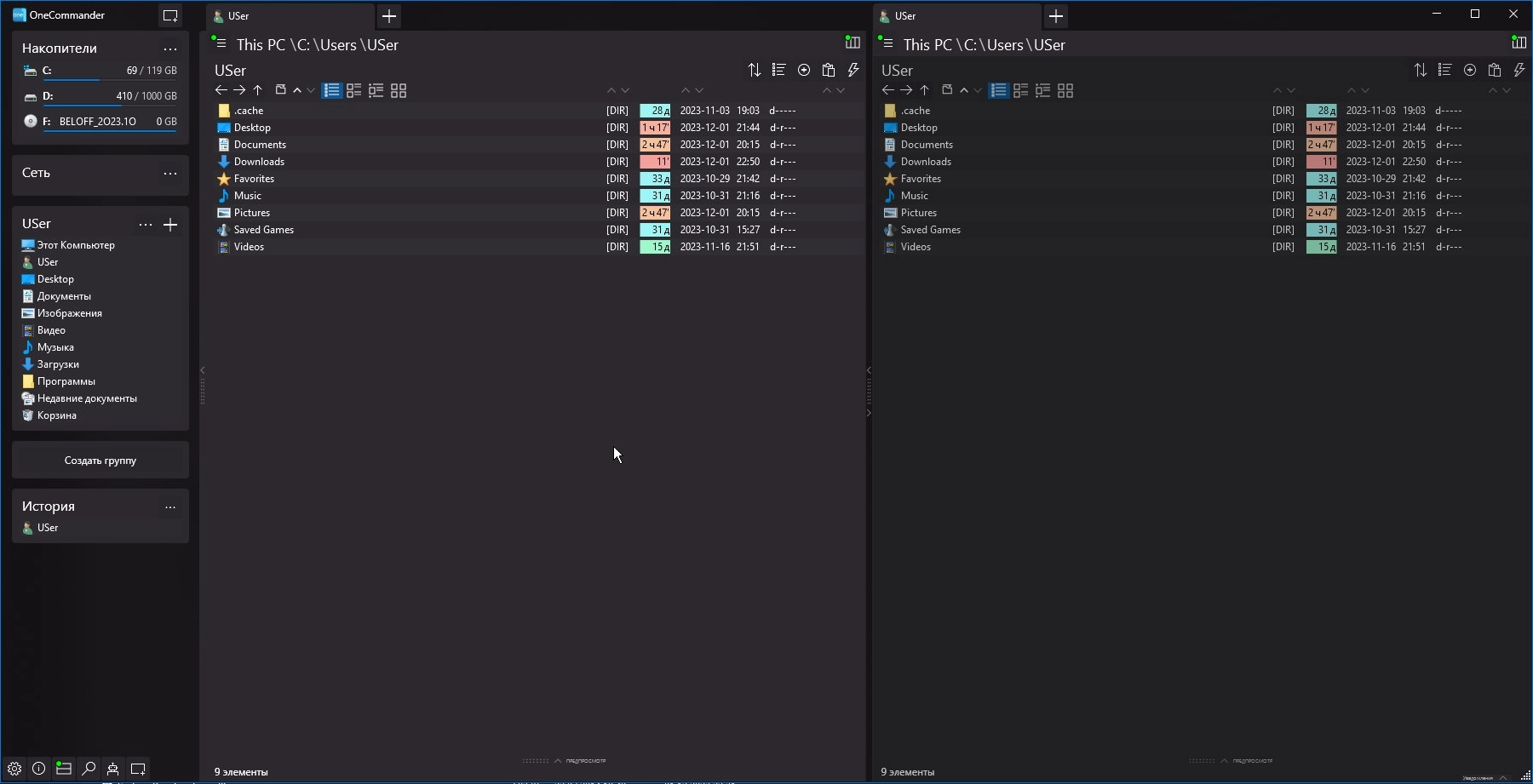Open OneCommander settings gear
This screenshot has height=784, width=1533.
coord(14,768)
